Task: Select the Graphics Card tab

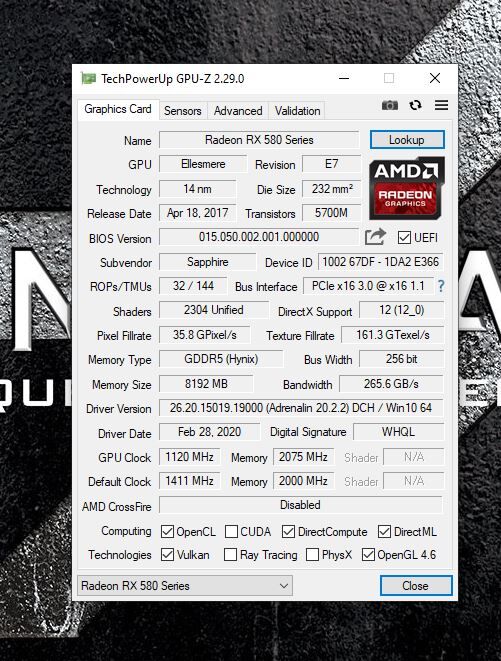Action: click(118, 109)
